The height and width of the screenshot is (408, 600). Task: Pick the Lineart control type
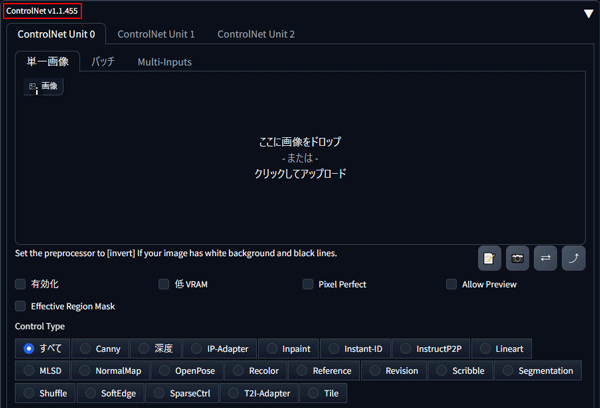502,349
